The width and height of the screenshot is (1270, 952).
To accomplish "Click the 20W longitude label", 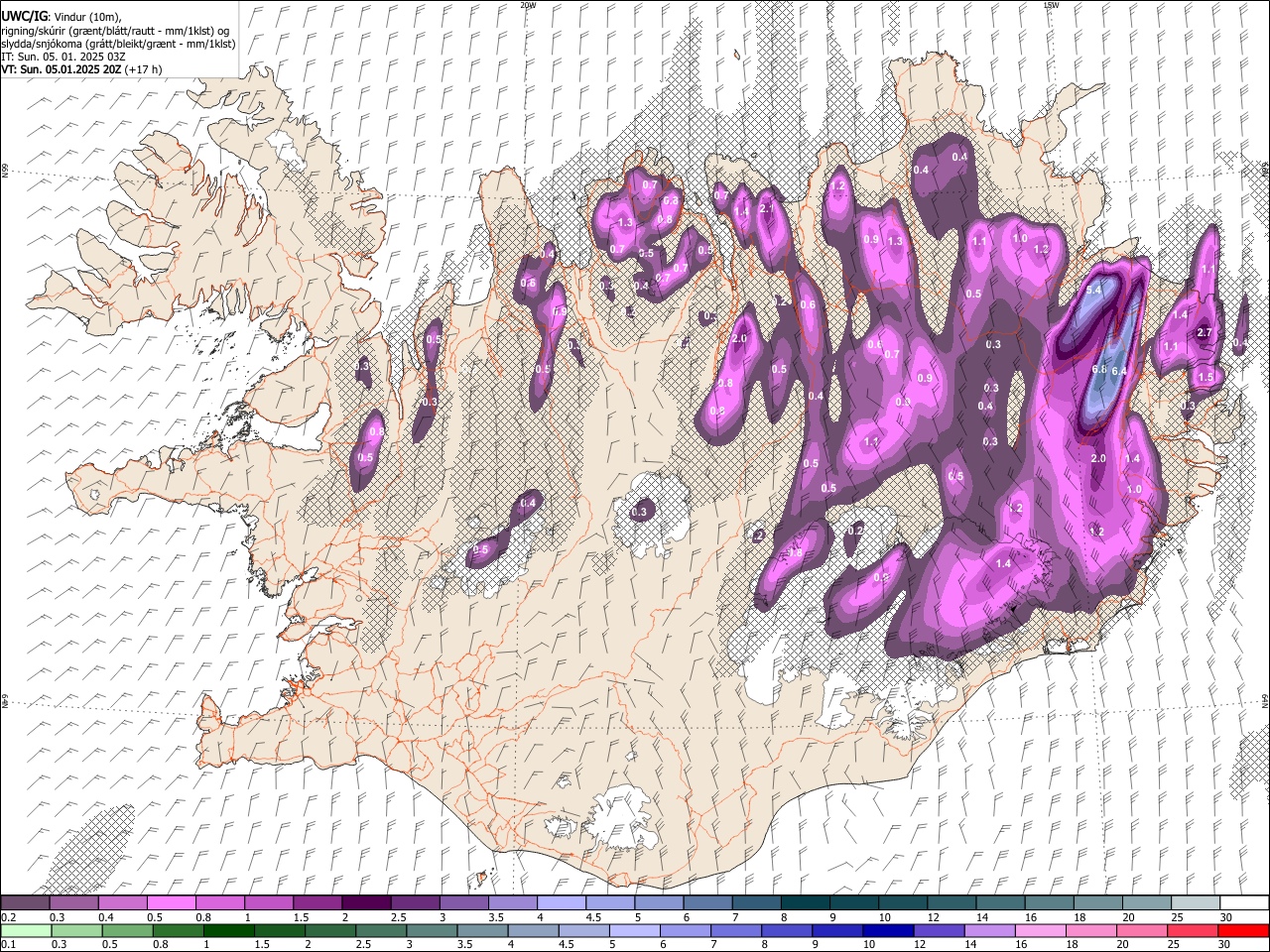I will 528,5.
